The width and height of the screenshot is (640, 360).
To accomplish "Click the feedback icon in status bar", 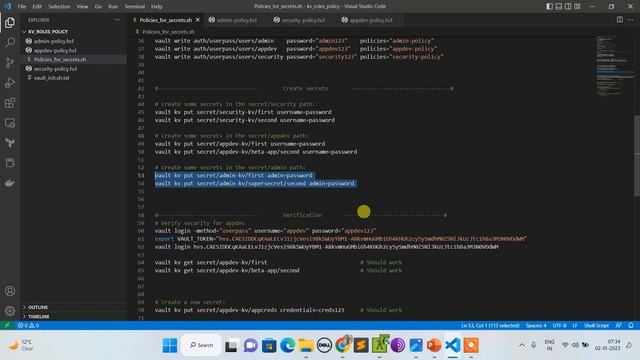I will coord(619,325).
